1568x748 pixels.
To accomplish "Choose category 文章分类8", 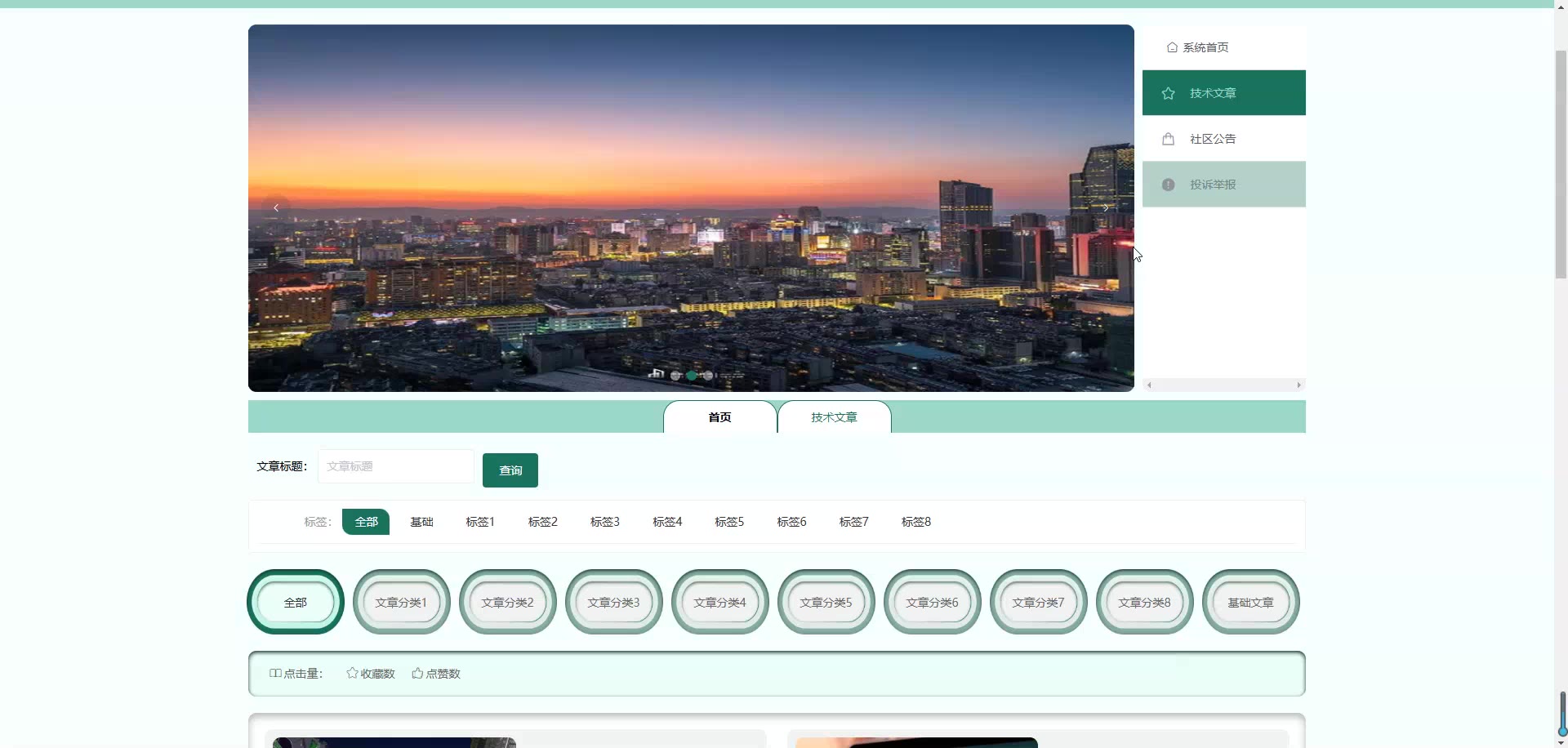I will 1145,602.
